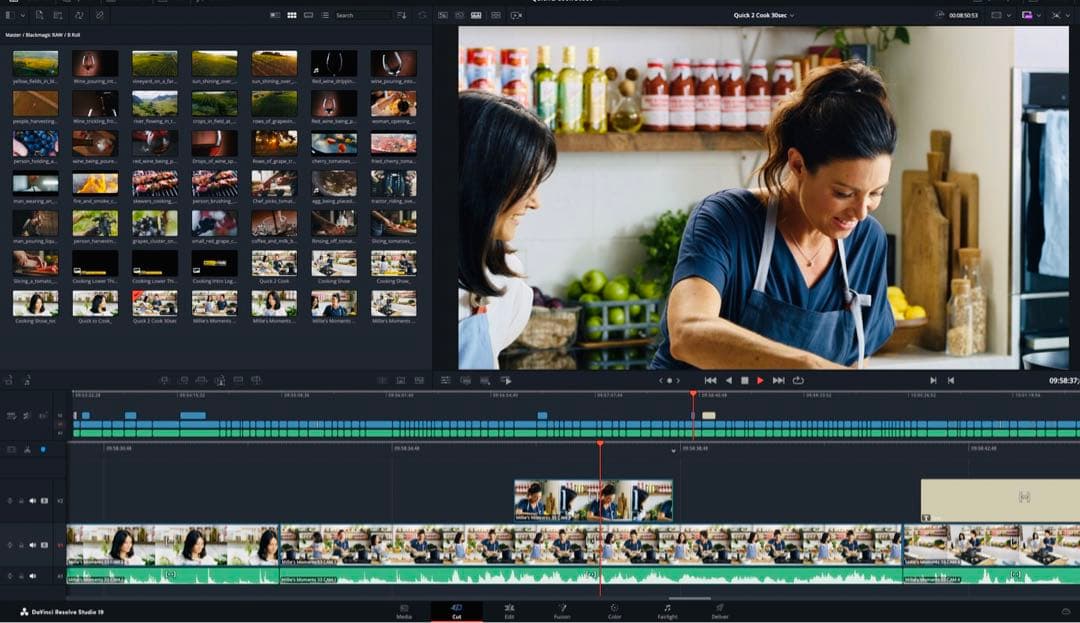Switch the media pool to Thumbnail view

click(292, 15)
